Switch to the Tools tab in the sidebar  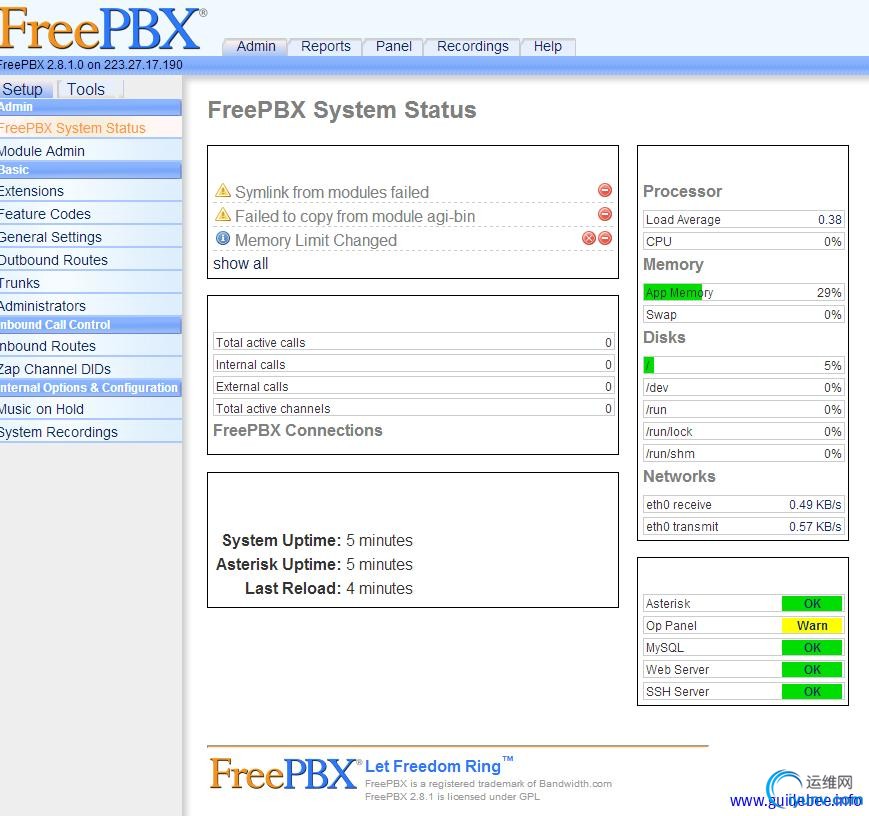[89, 89]
